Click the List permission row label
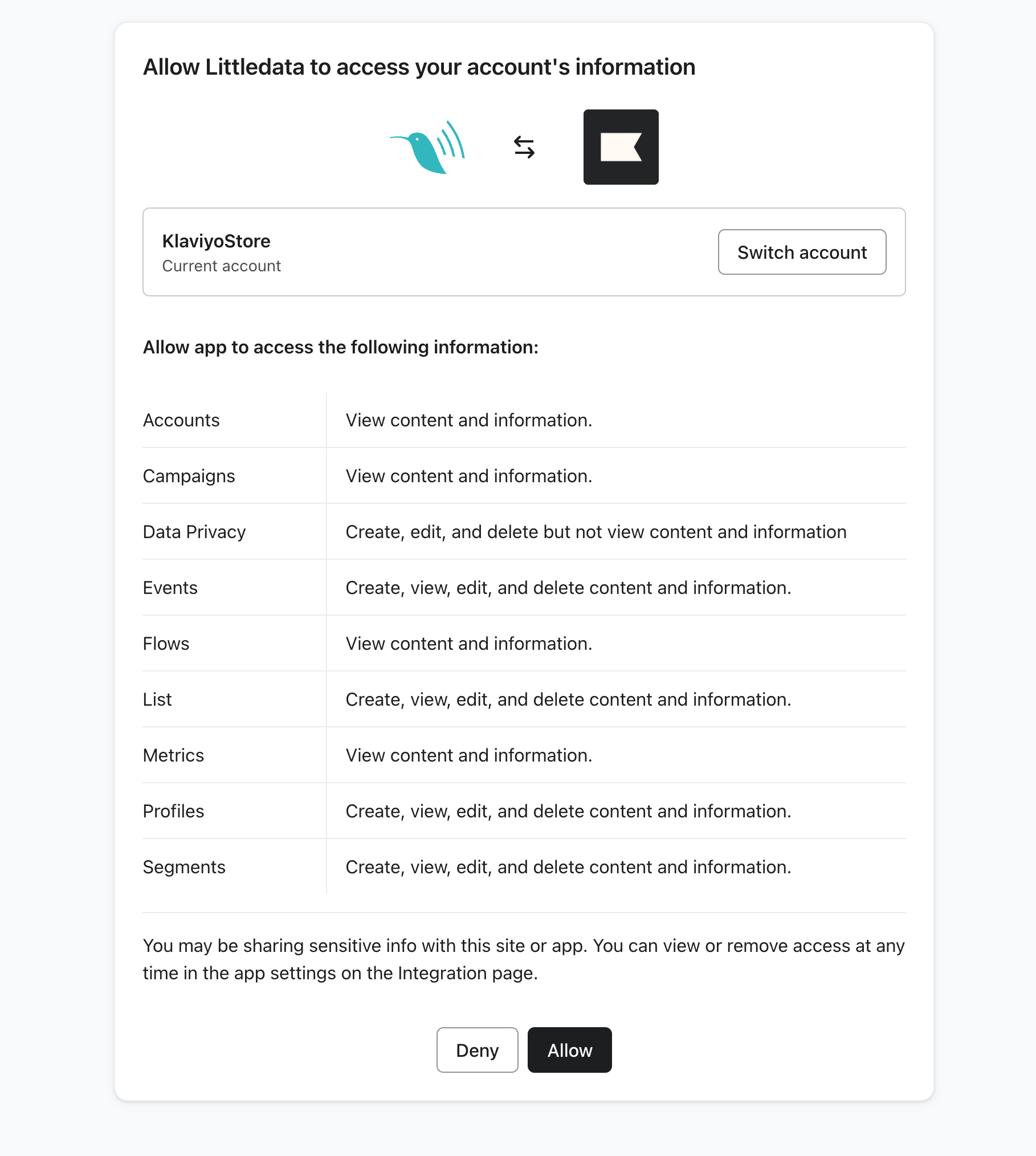This screenshot has height=1156, width=1036. pos(157,699)
